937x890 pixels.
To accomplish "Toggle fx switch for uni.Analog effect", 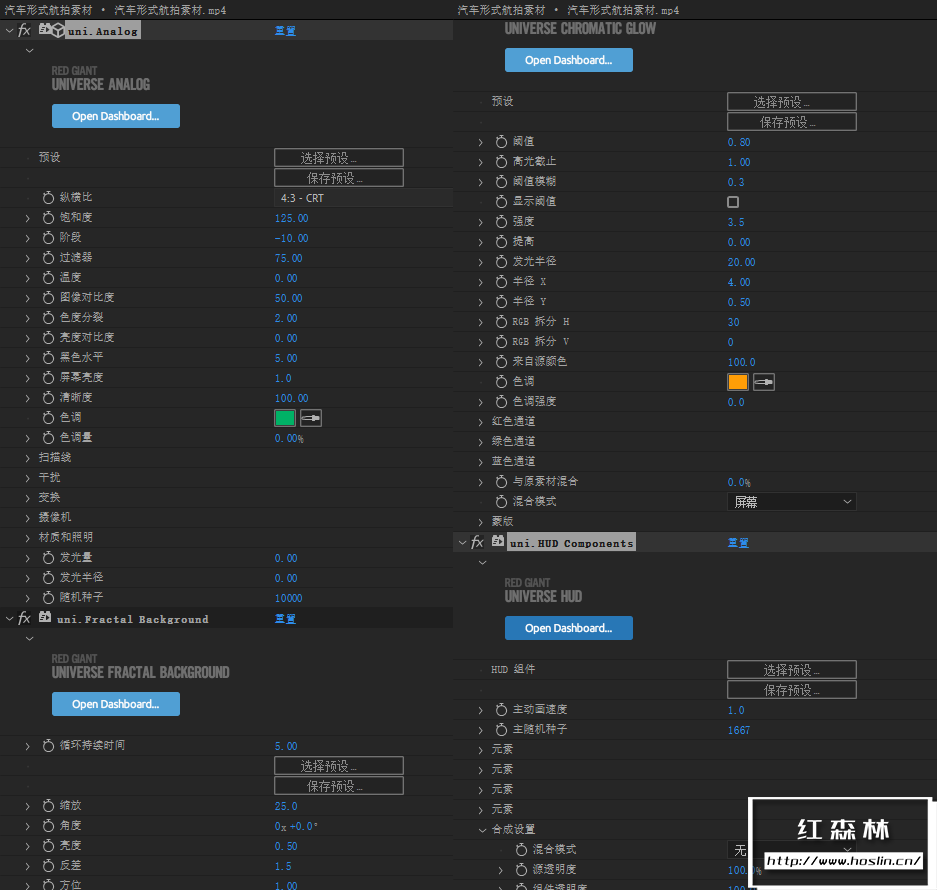I will (25, 30).
